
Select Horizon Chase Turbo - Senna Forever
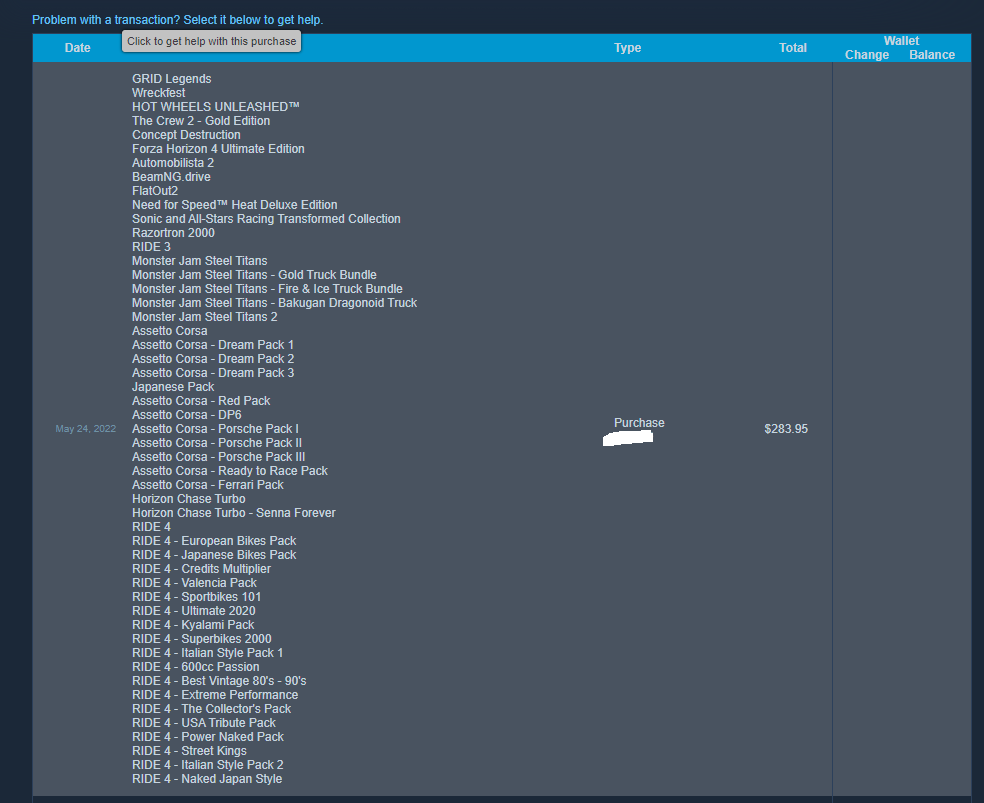point(233,513)
